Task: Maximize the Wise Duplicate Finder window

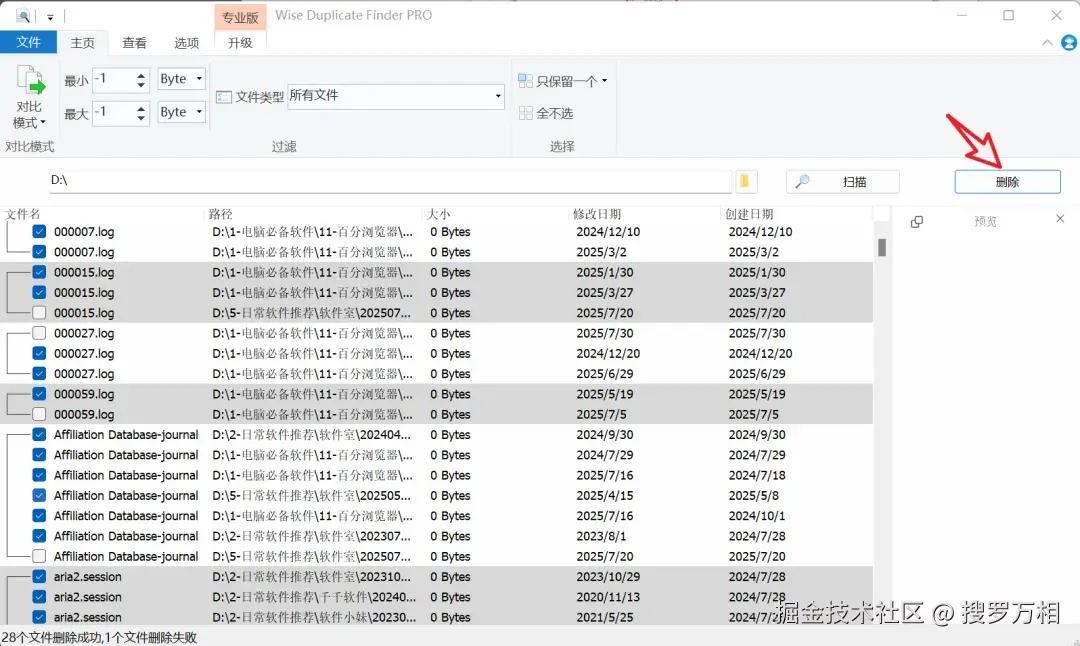Action: pos(1008,15)
